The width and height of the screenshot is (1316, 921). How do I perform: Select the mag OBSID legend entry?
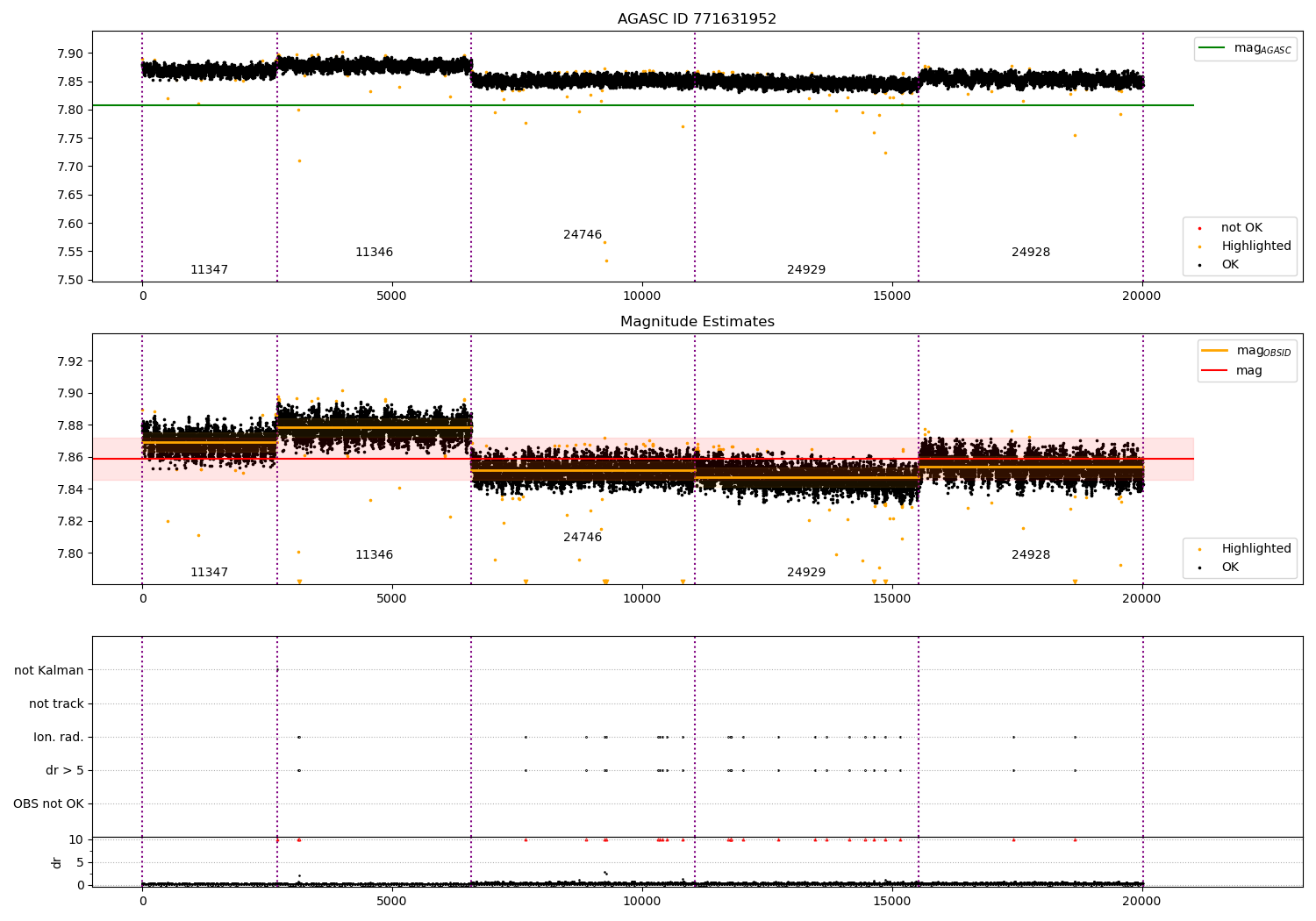point(1246,351)
